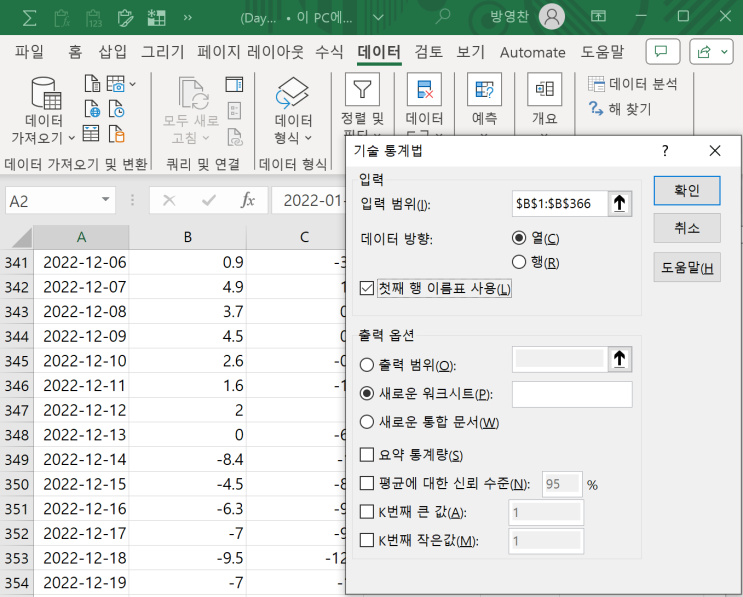Click the 개요 outline icon
The image size is (743, 597).
pyautogui.click(x=545, y=91)
